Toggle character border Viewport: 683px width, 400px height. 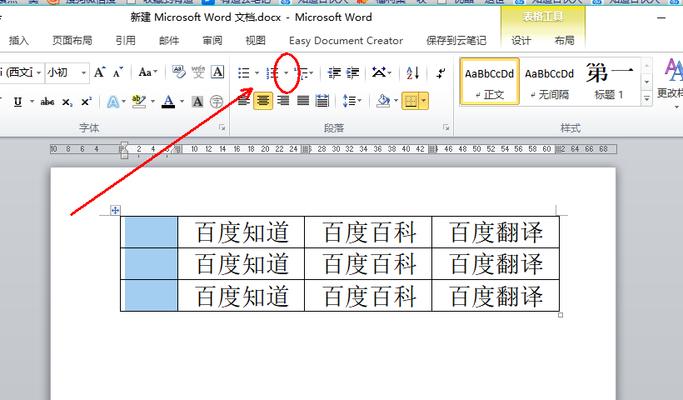tap(217, 72)
